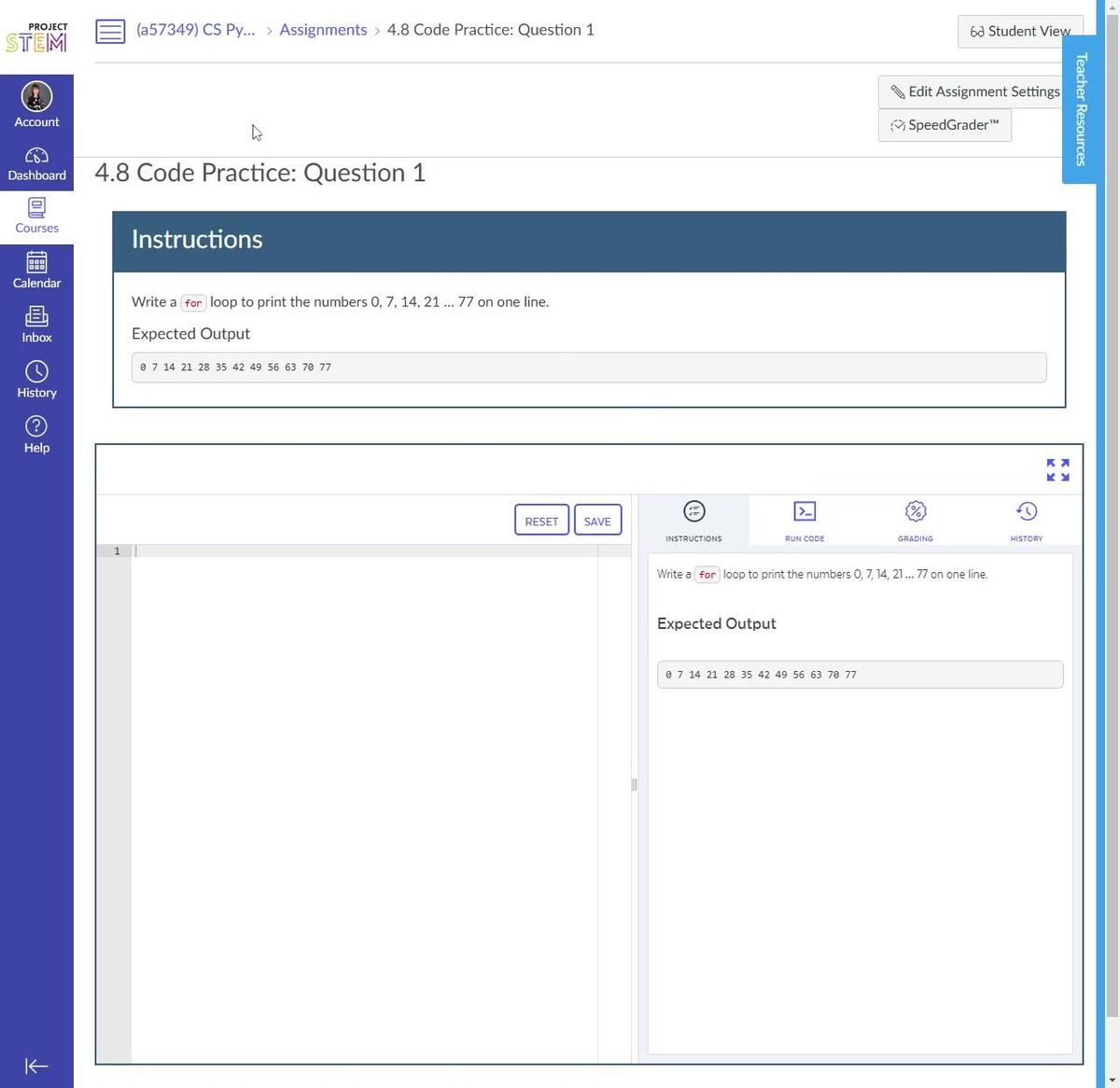
Task: Open the Account profile panel
Action: pos(36,103)
